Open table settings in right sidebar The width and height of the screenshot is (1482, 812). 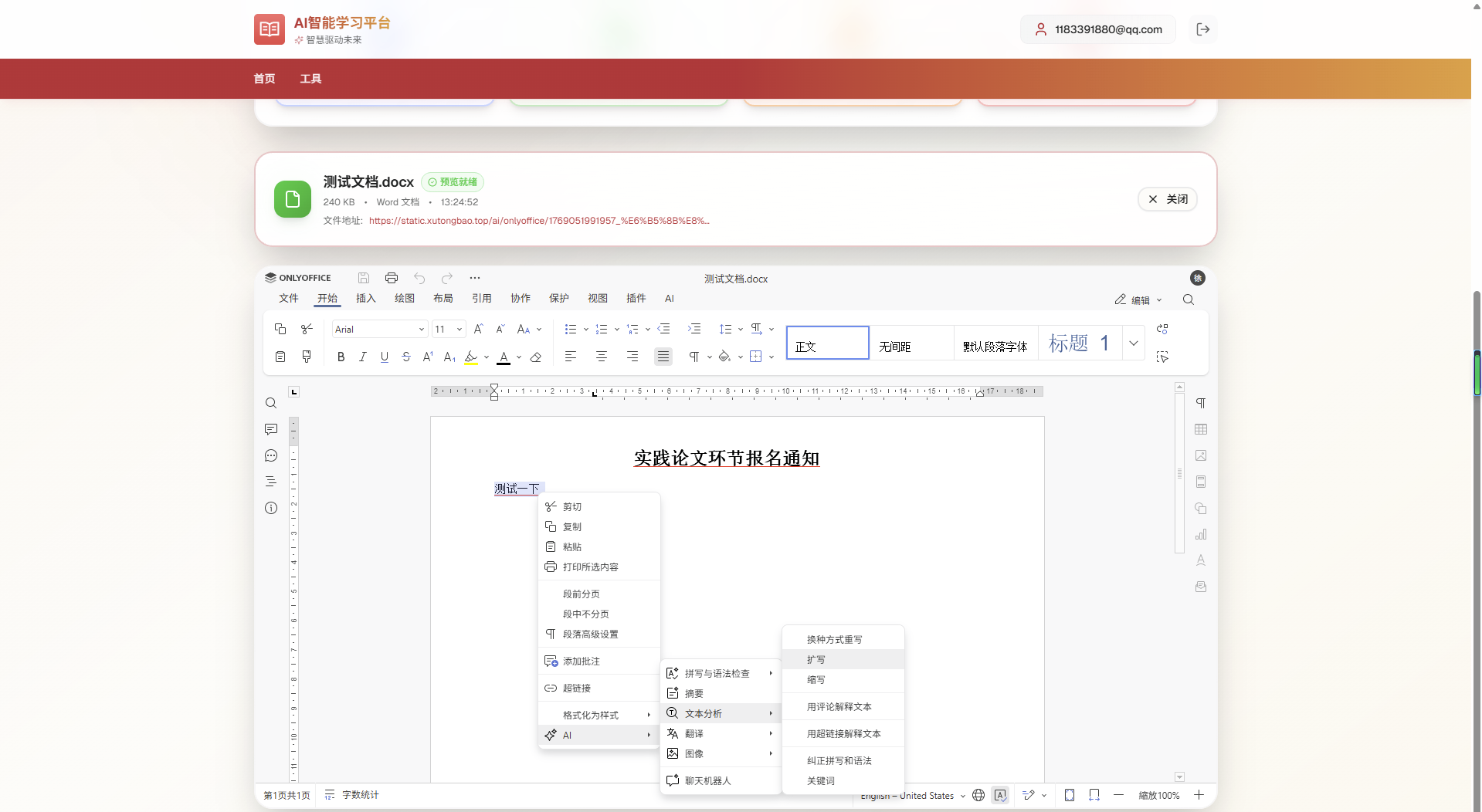coord(1201,429)
